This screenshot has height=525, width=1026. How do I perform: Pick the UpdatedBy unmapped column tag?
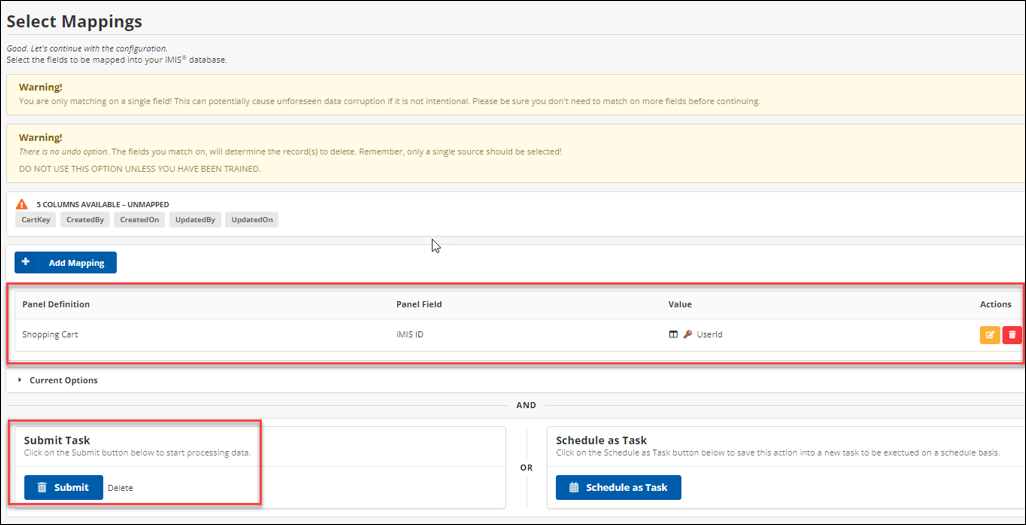(195, 220)
